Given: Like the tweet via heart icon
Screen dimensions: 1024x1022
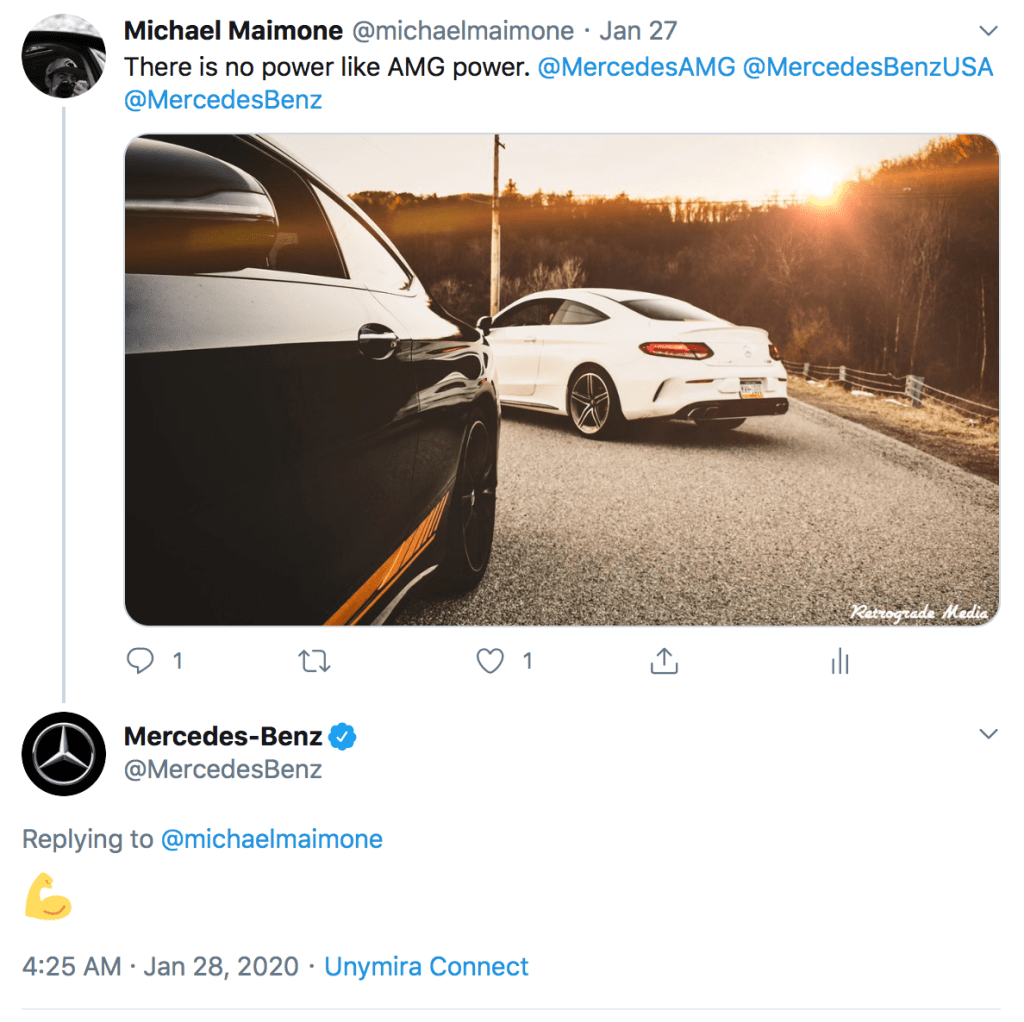Looking at the screenshot, I should tap(489, 661).
